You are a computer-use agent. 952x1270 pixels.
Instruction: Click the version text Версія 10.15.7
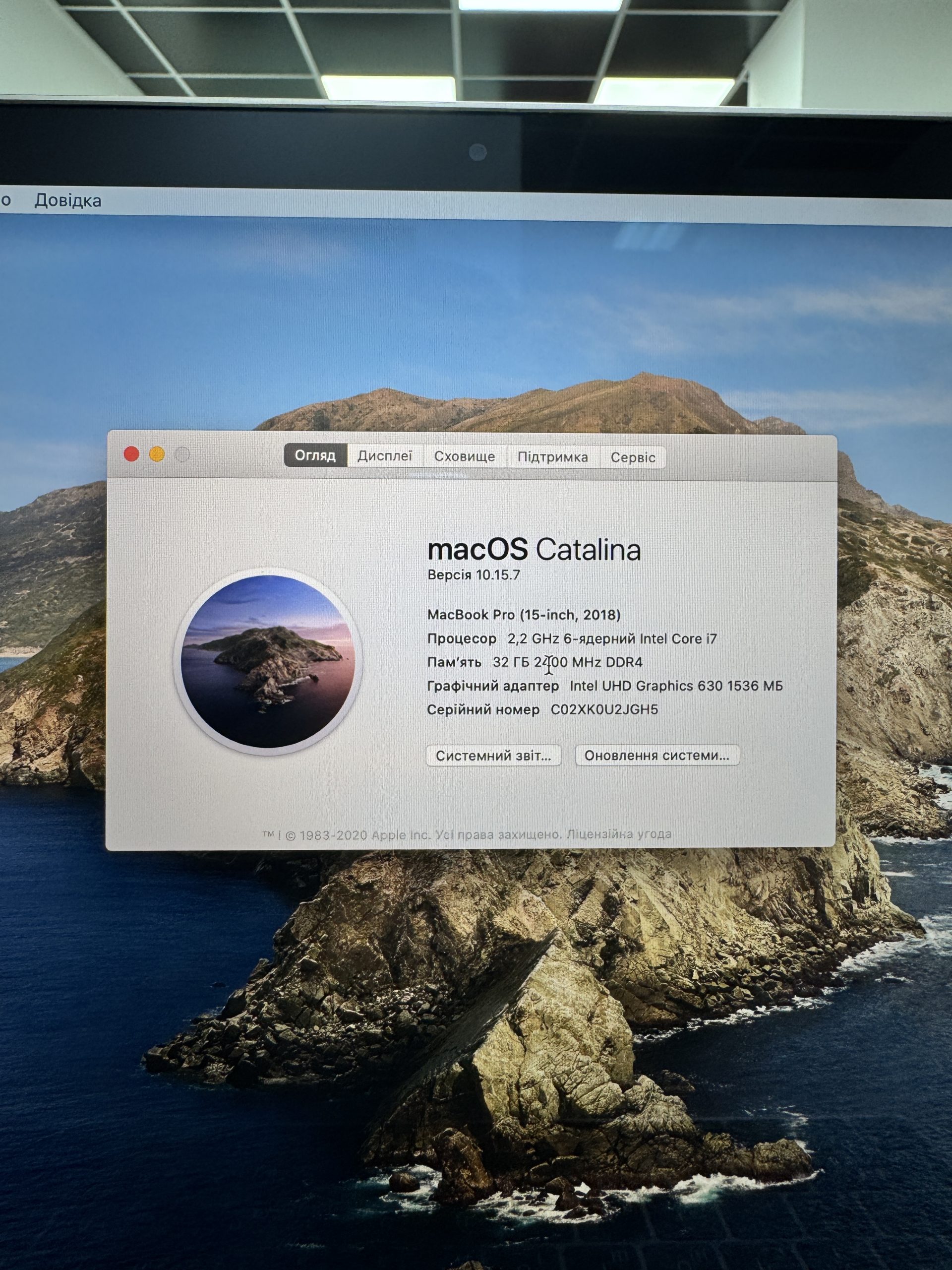click(474, 575)
